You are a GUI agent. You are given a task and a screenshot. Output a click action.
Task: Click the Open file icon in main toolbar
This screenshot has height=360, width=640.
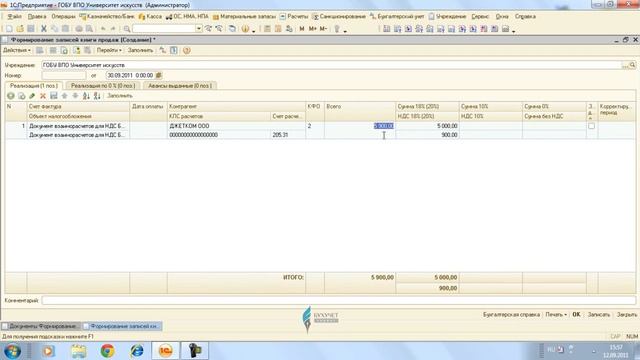(x=20, y=29)
